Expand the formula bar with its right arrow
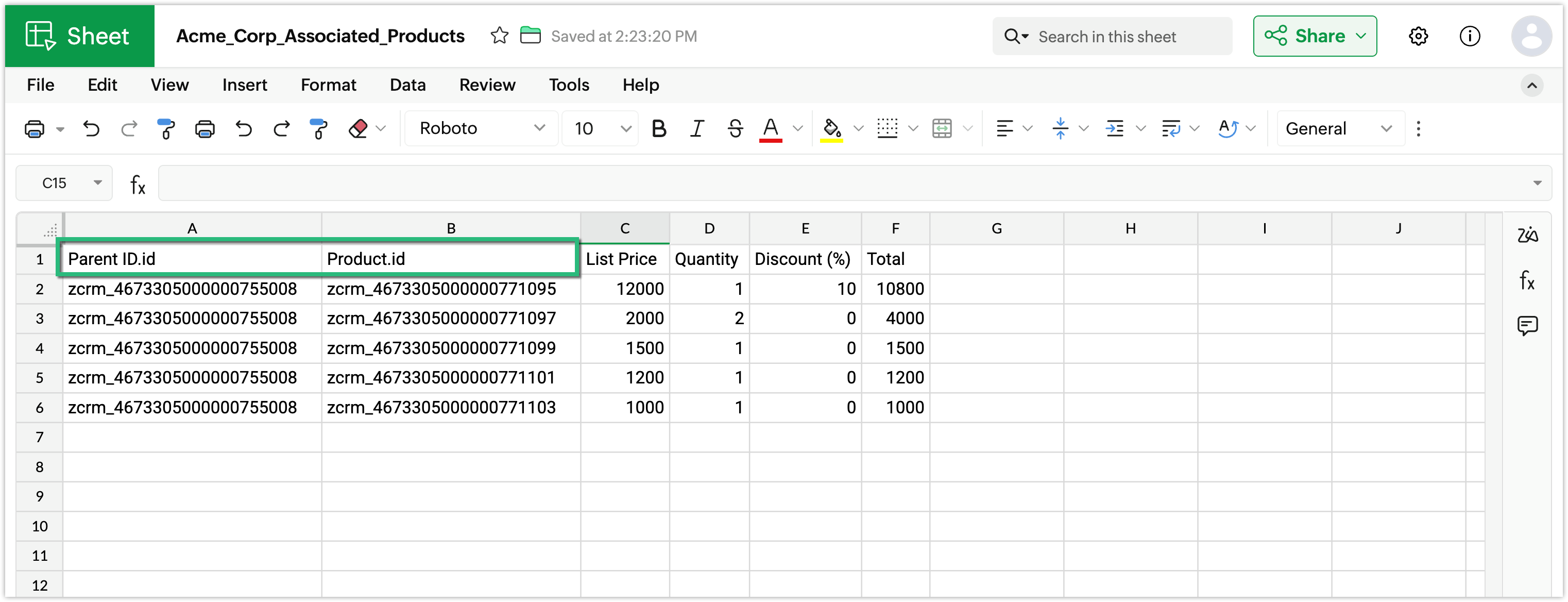The height and width of the screenshot is (602, 1568). [x=1537, y=183]
